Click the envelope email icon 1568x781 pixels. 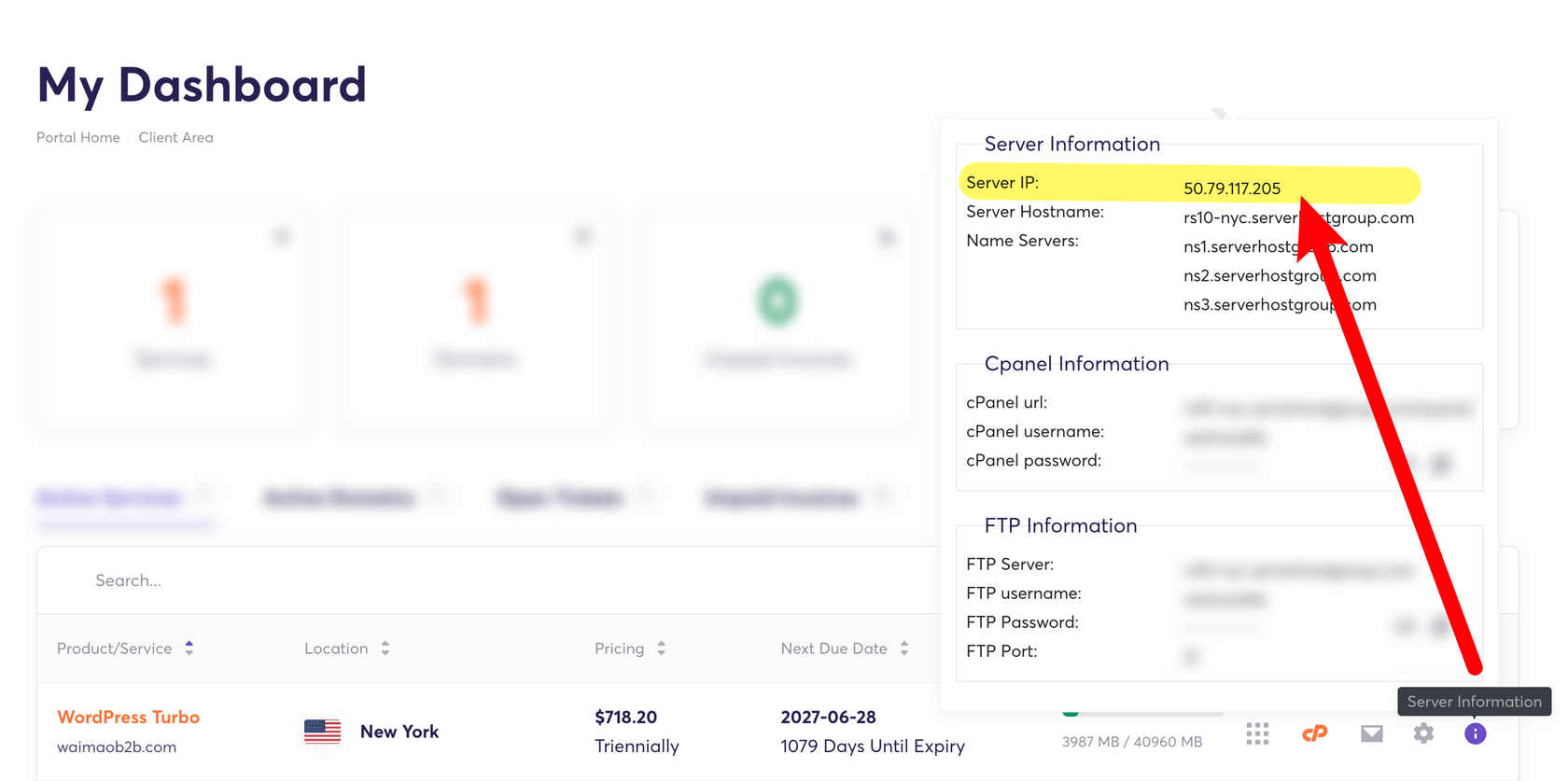1371,734
